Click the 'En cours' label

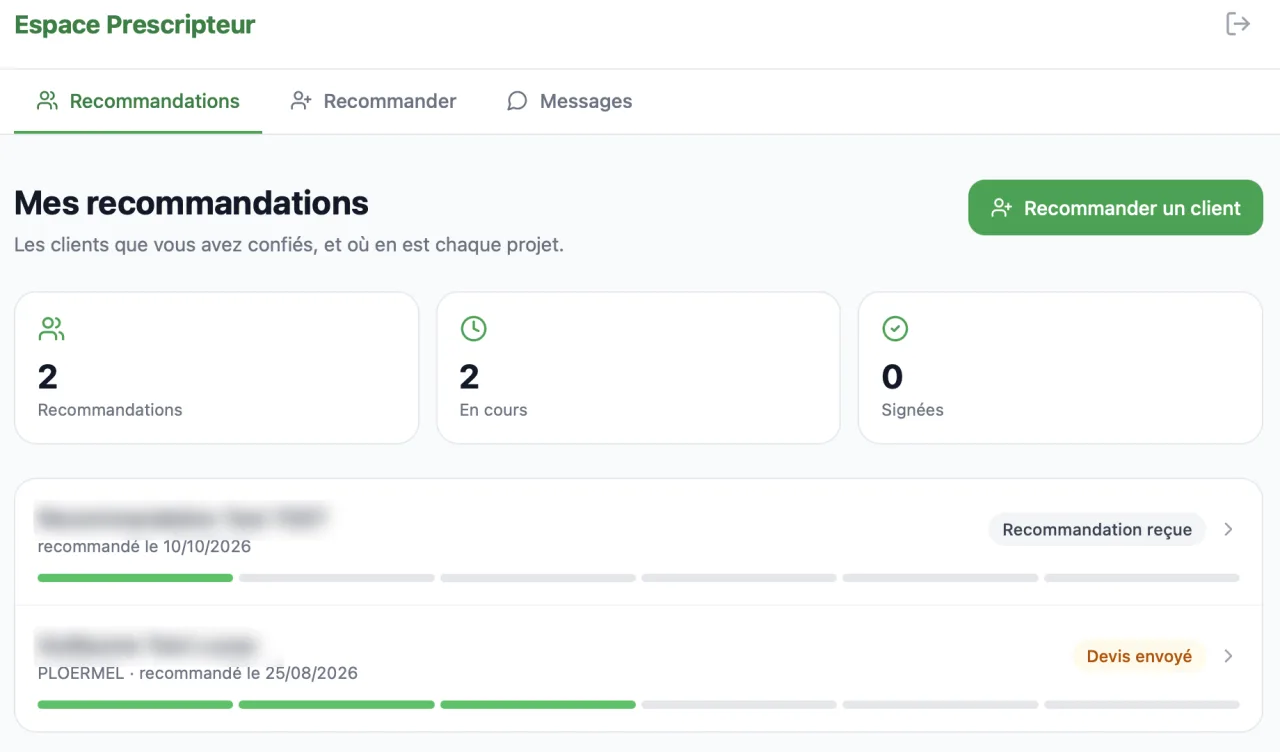tap(493, 410)
